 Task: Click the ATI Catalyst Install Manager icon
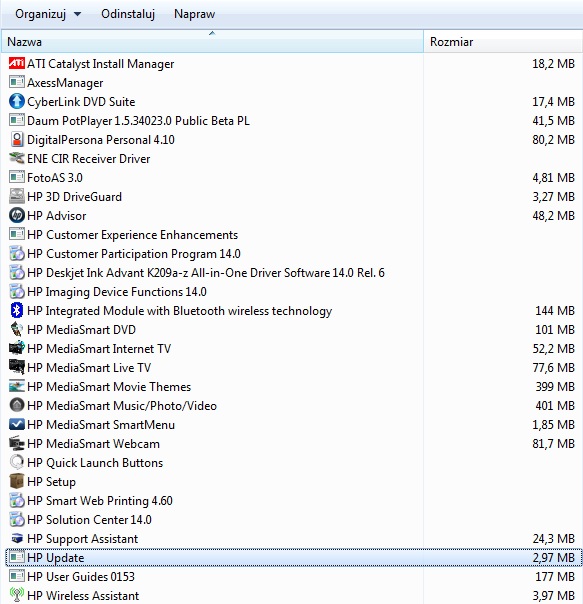point(17,64)
